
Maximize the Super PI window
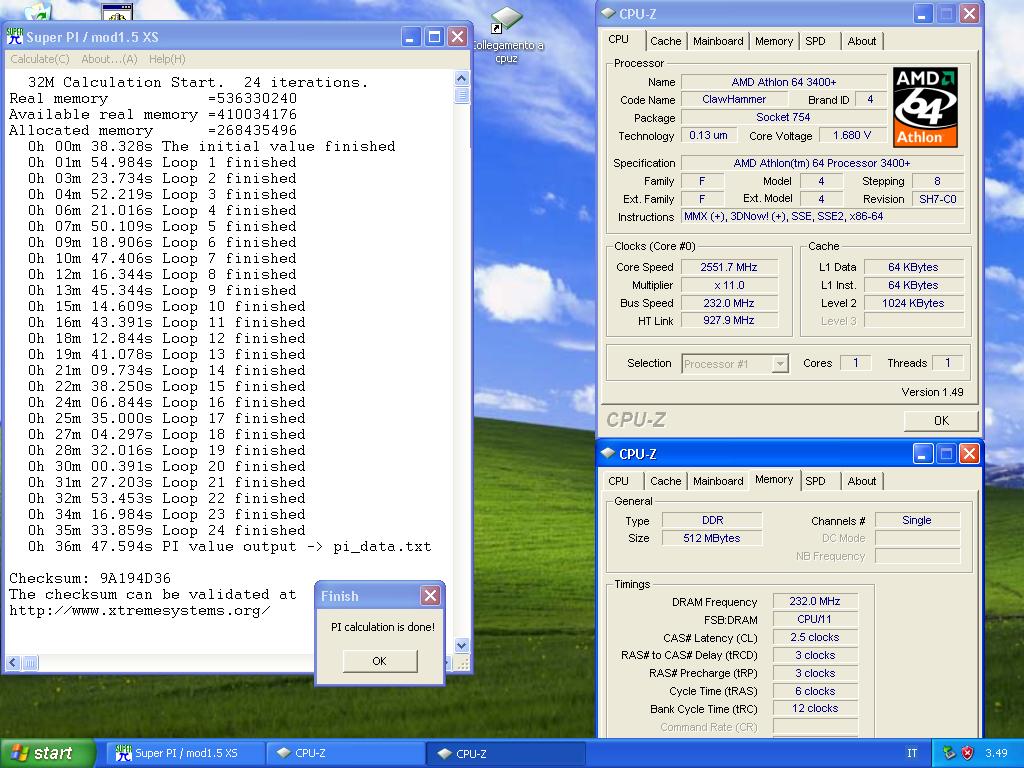click(434, 37)
